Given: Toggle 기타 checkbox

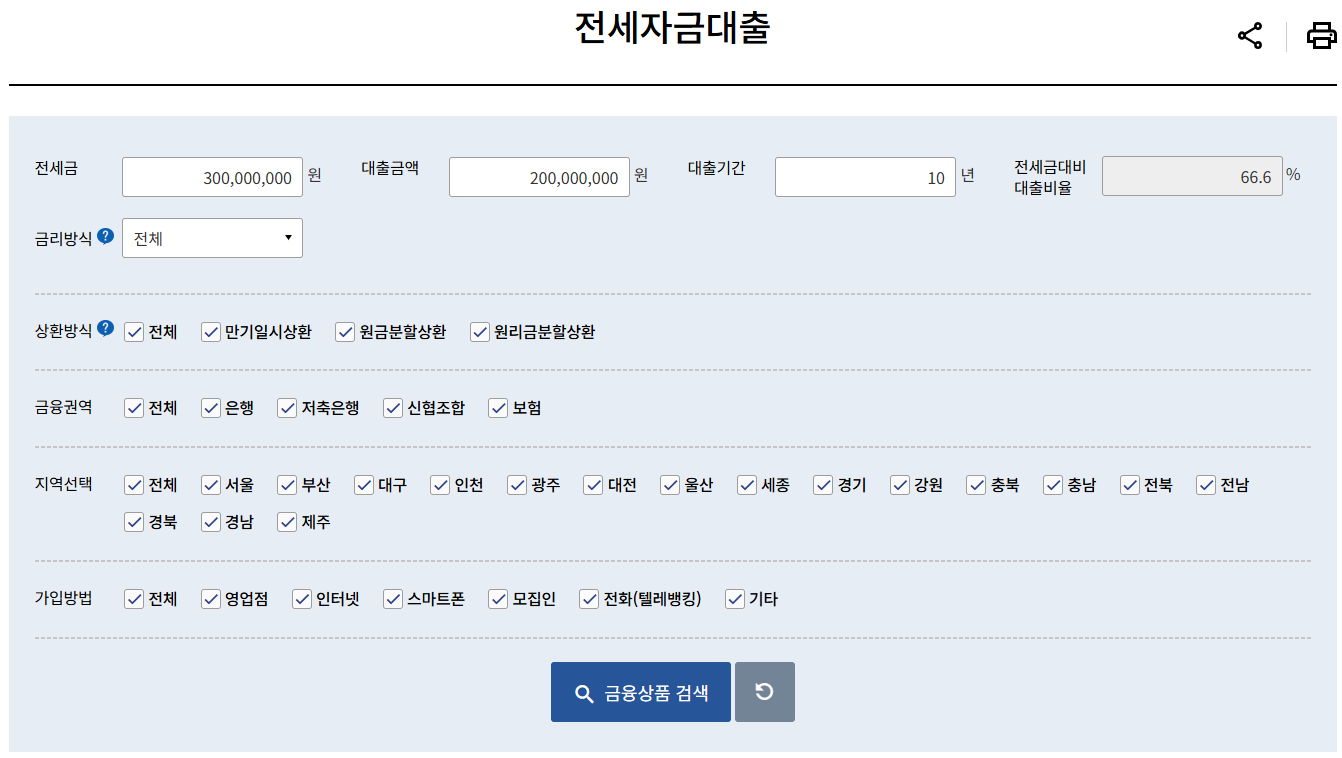Looking at the screenshot, I should (735, 599).
